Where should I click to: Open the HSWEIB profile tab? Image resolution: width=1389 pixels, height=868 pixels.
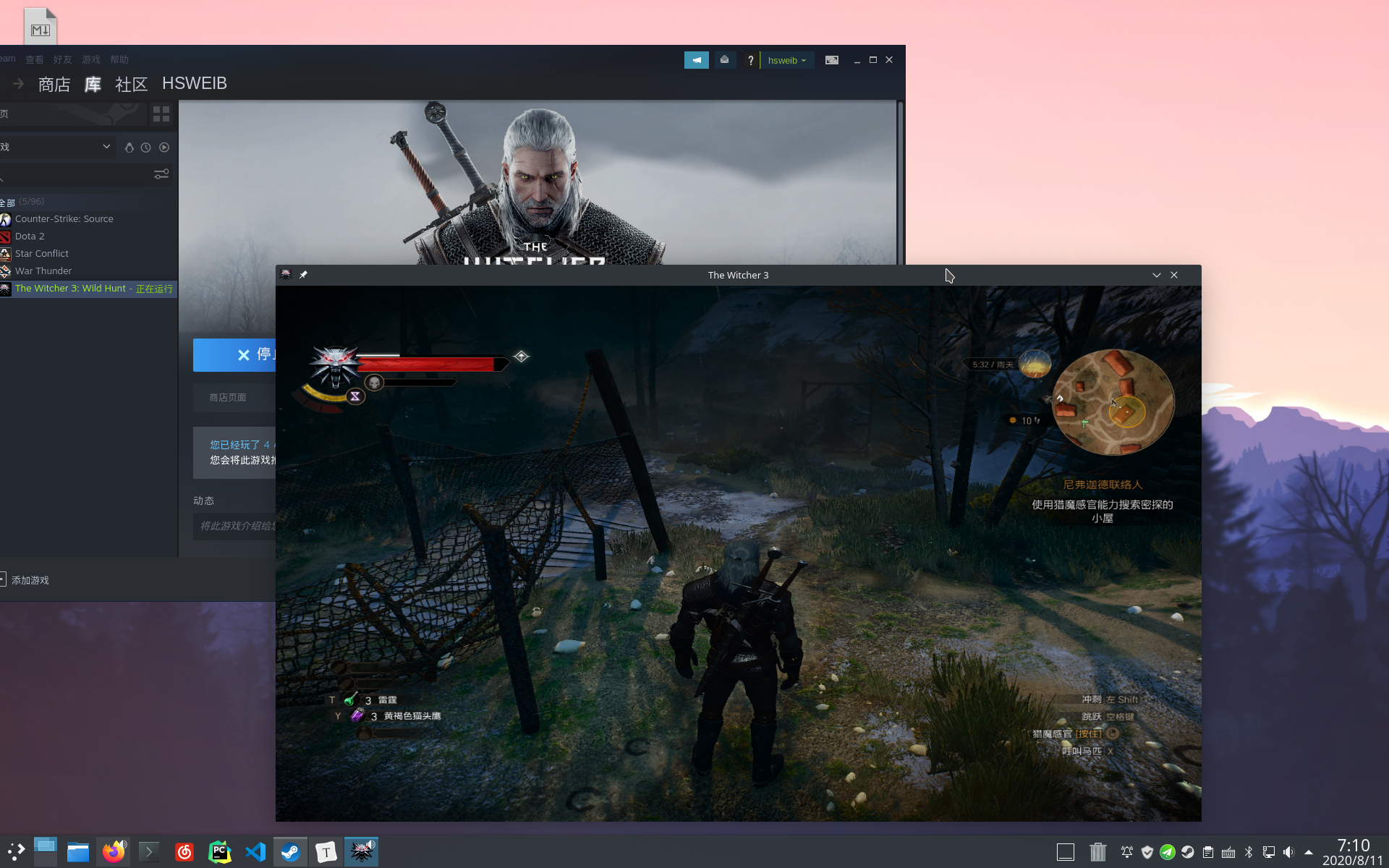(195, 83)
